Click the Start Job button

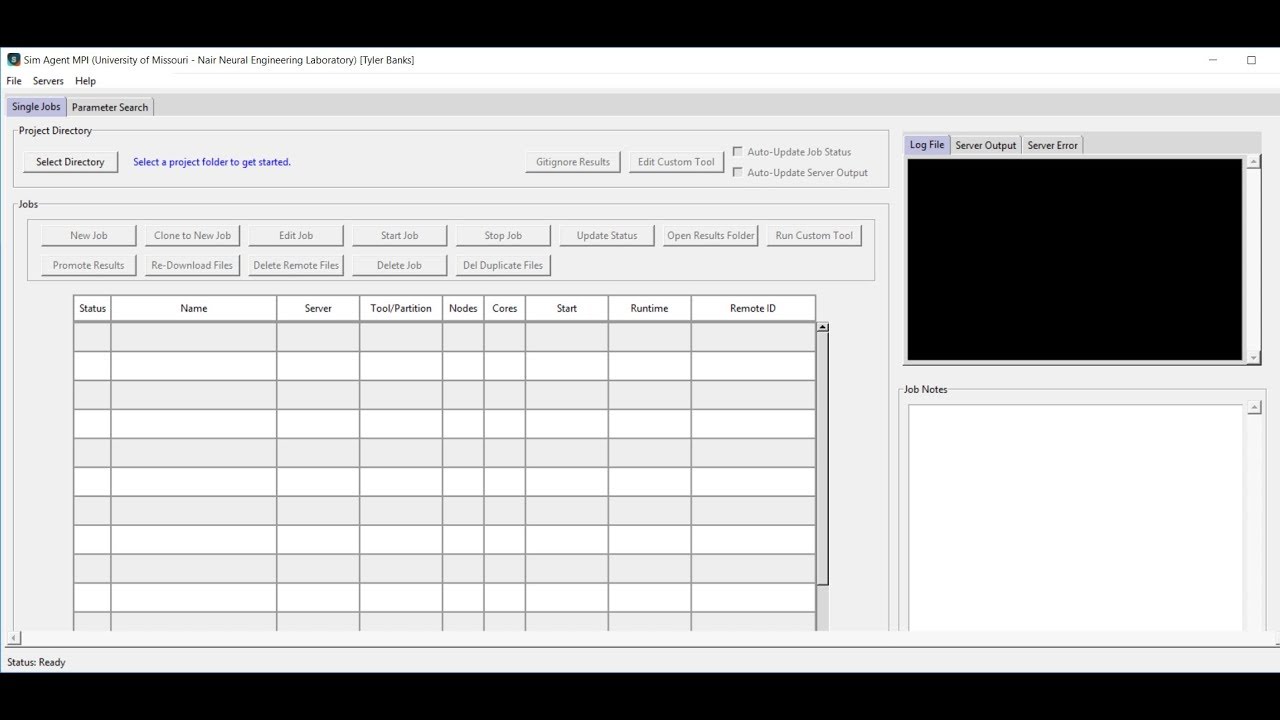pyautogui.click(x=400, y=236)
